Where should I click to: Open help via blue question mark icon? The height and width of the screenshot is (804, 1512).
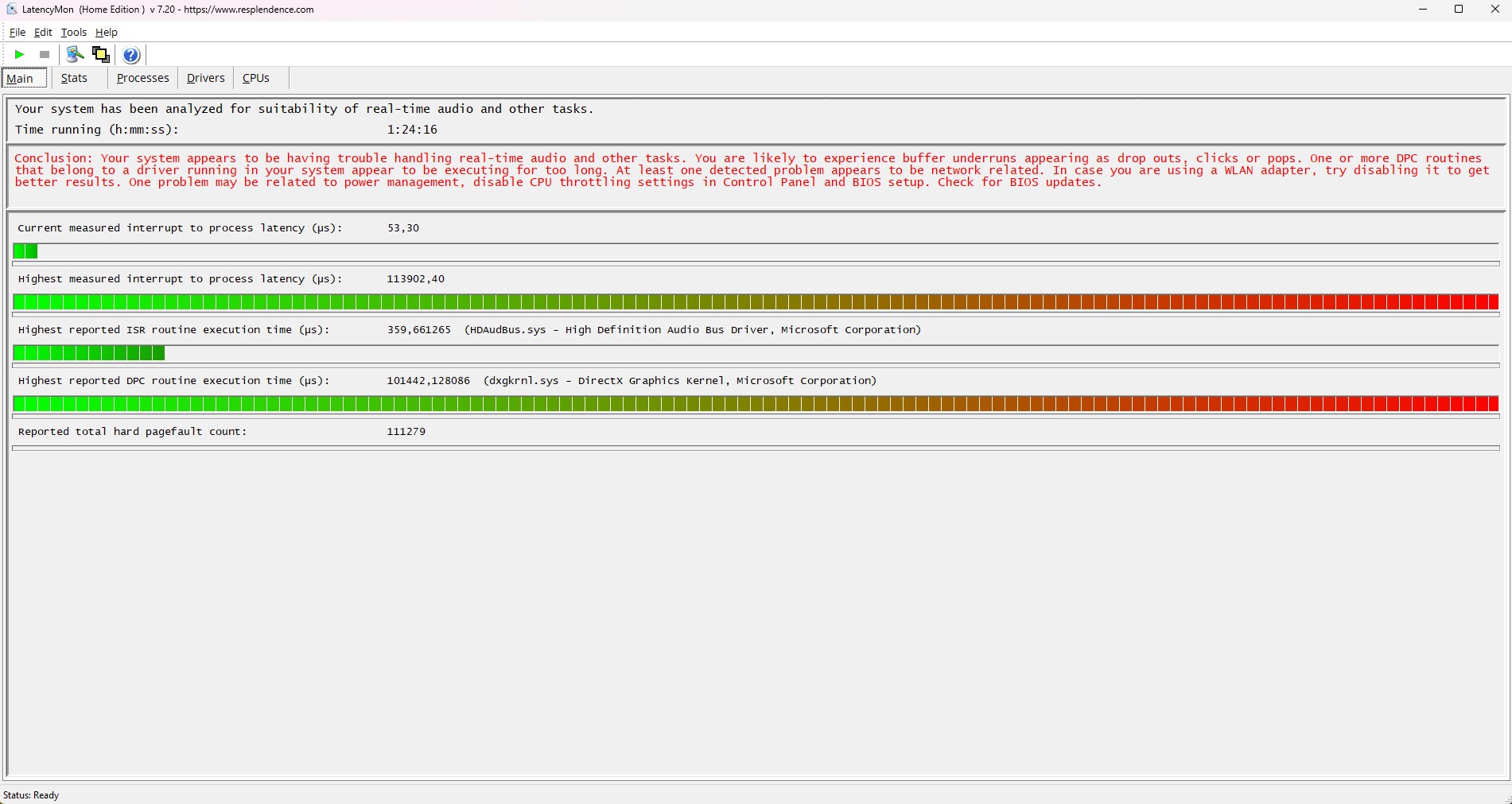pyautogui.click(x=131, y=55)
